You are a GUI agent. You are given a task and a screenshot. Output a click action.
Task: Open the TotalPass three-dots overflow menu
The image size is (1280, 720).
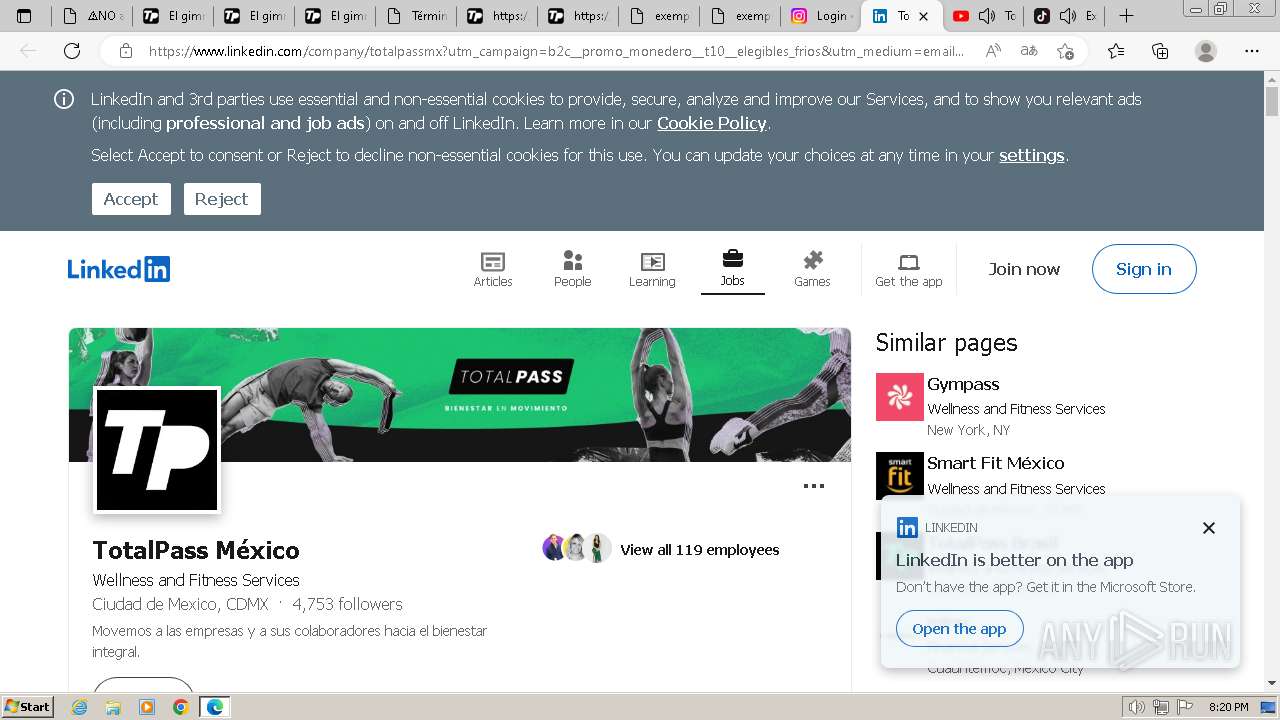point(814,486)
